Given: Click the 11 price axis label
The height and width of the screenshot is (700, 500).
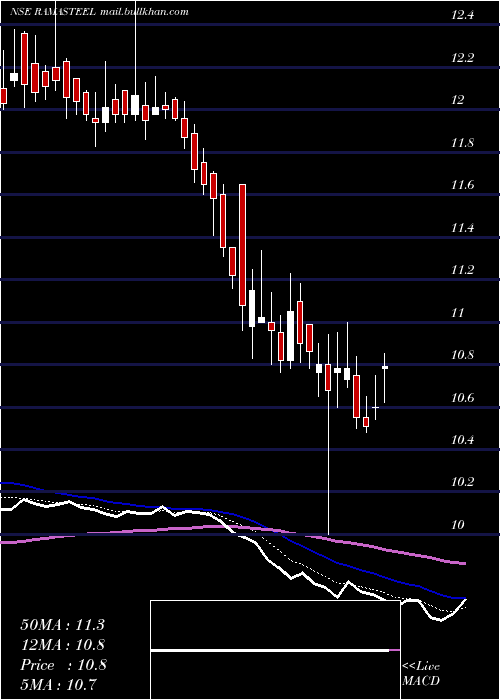Looking at the screenshot, I should (x=458, y=312).
